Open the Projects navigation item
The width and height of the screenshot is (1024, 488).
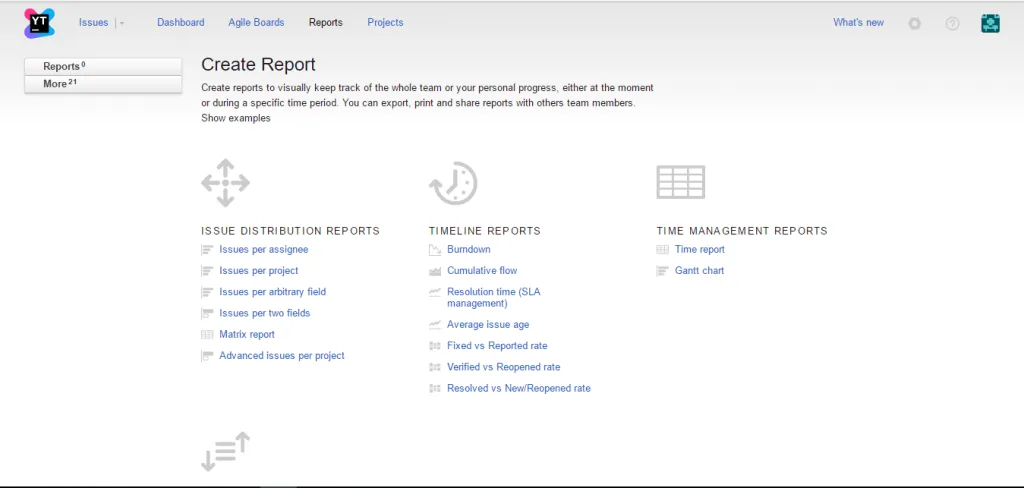coord(385,22)
